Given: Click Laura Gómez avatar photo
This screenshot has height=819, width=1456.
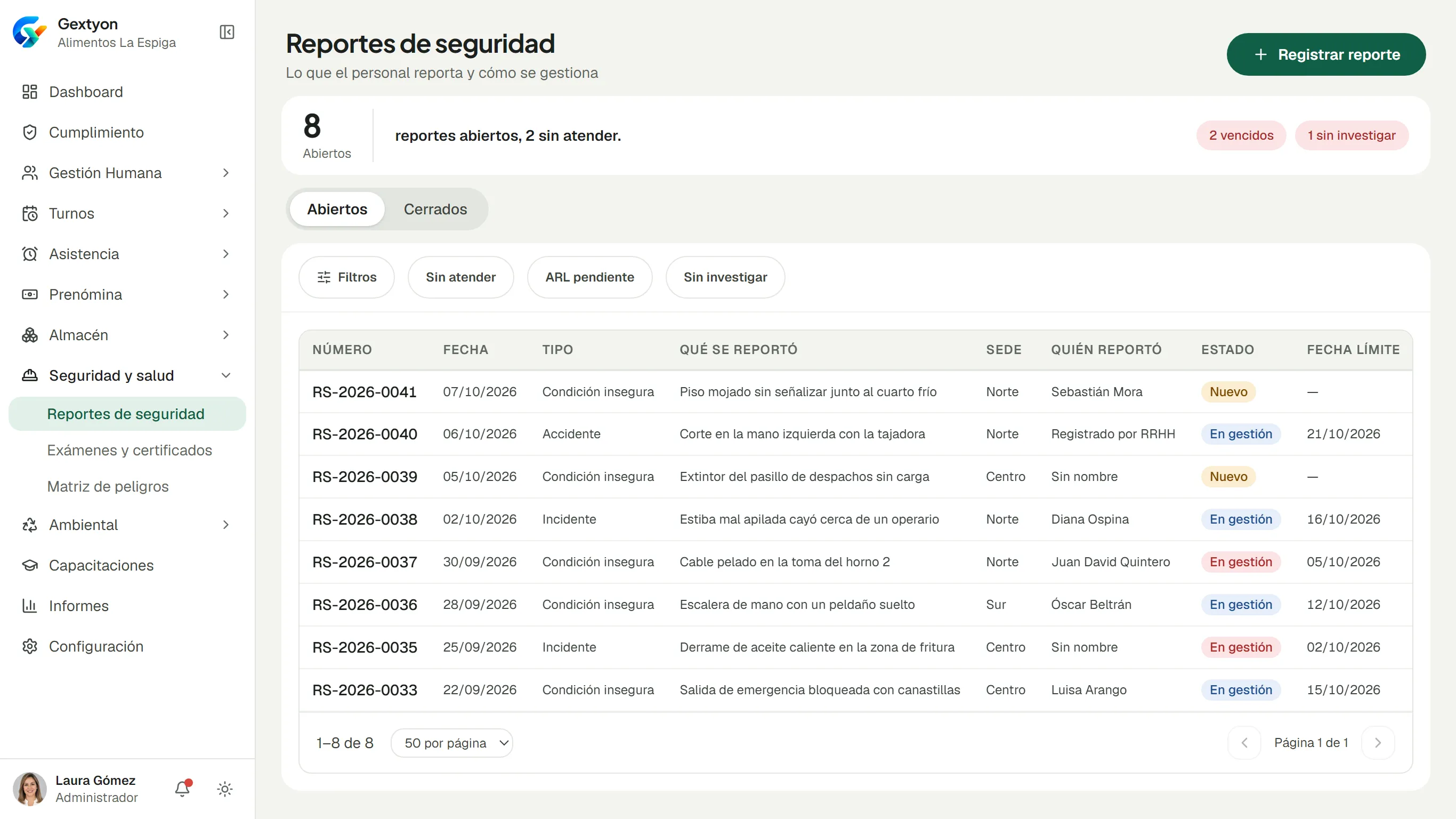Looking at the screenshot, I should coord(29,789).
